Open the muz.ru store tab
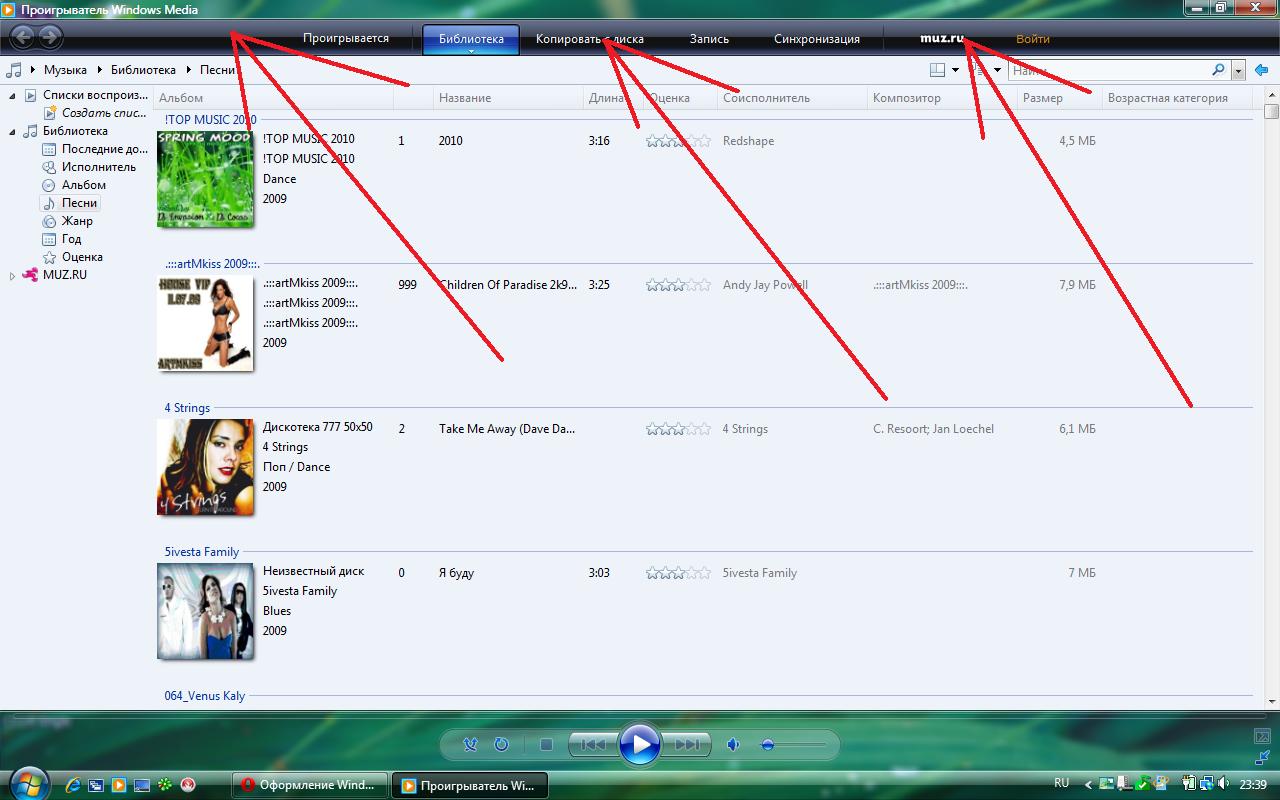The image size is (1280, 800). [942, 39]
